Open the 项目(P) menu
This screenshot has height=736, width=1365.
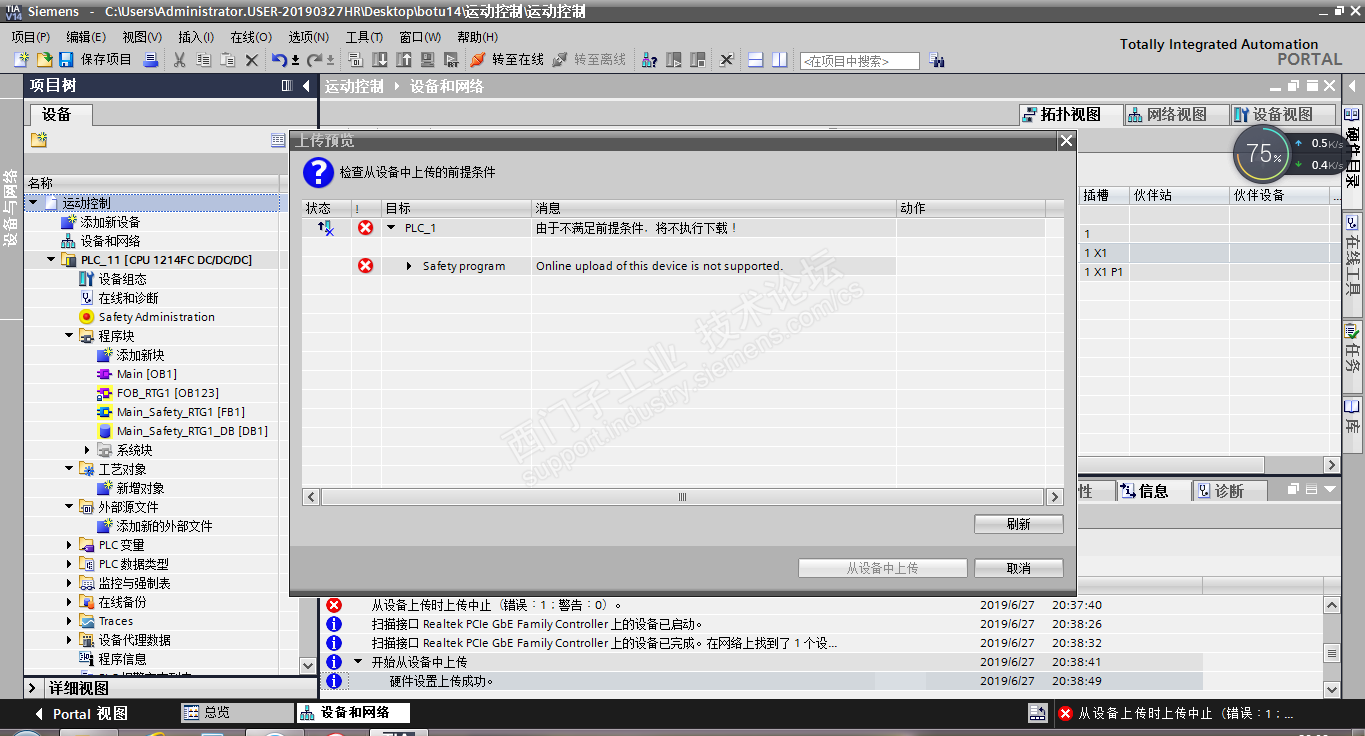point(31,37)
